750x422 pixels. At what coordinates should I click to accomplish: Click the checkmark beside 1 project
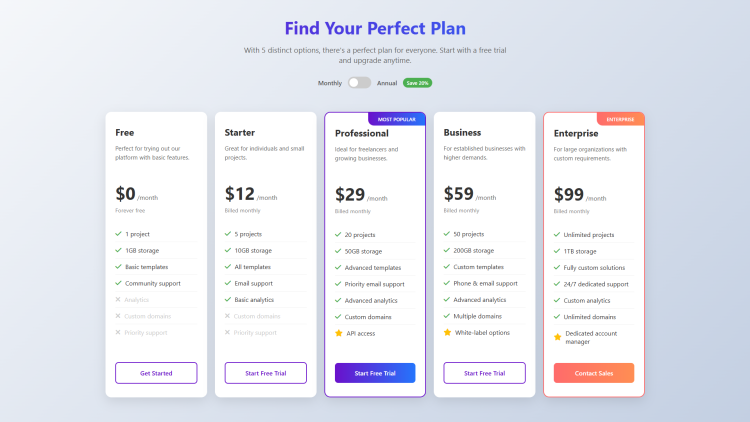[119, 234]
